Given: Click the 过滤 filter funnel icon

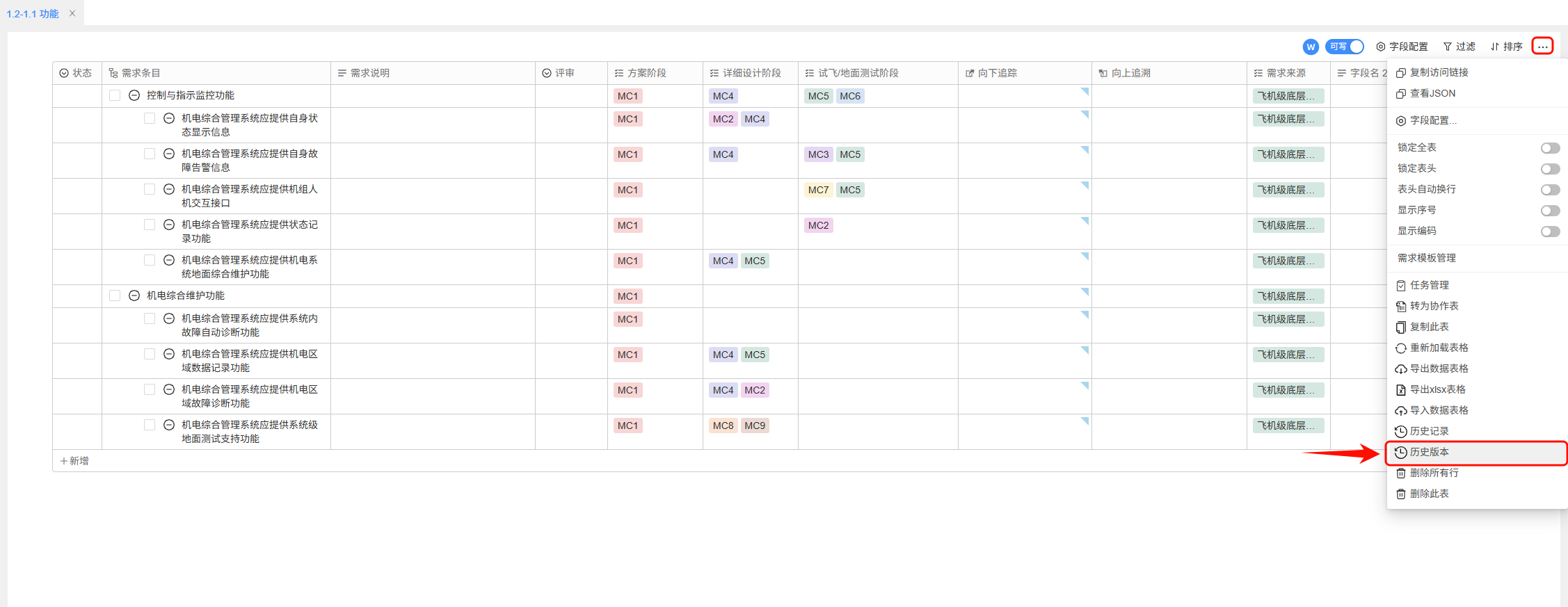Looking at the screenshot, I should (1448, 47).
